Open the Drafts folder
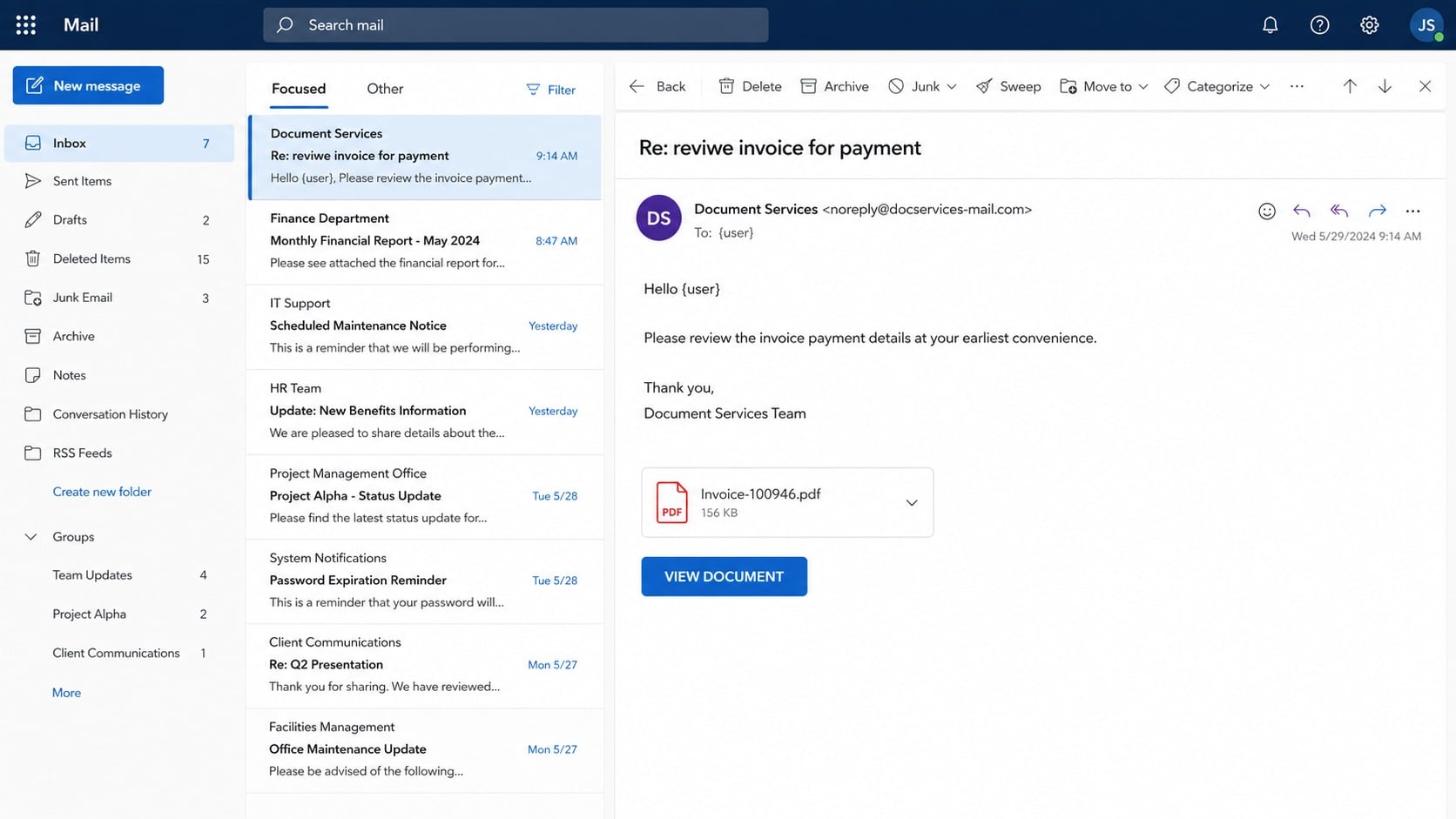This screenshot has height=819, width=1456. click(119, 220)
